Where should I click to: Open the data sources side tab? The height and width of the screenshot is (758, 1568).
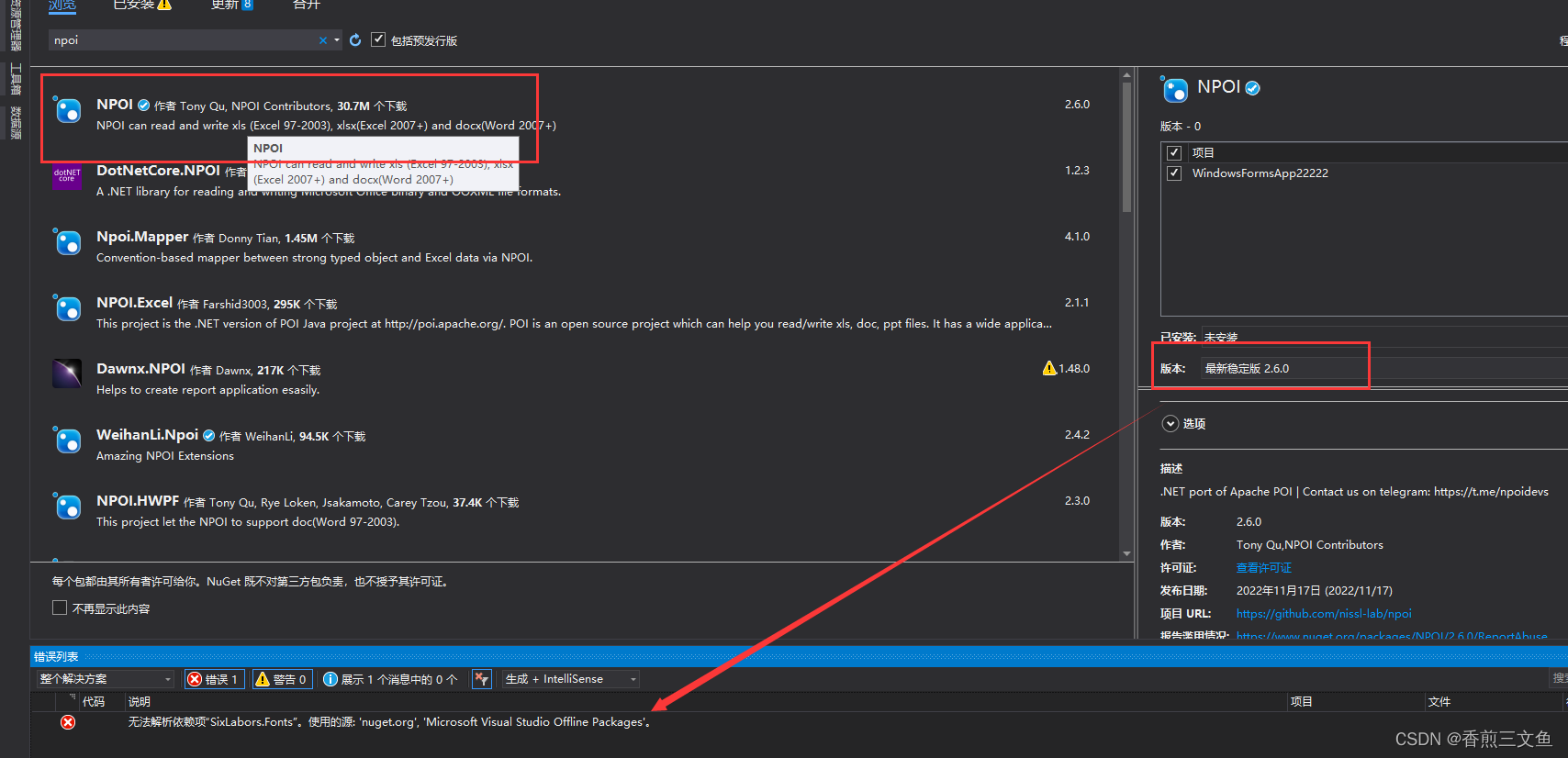click(15, 123)
